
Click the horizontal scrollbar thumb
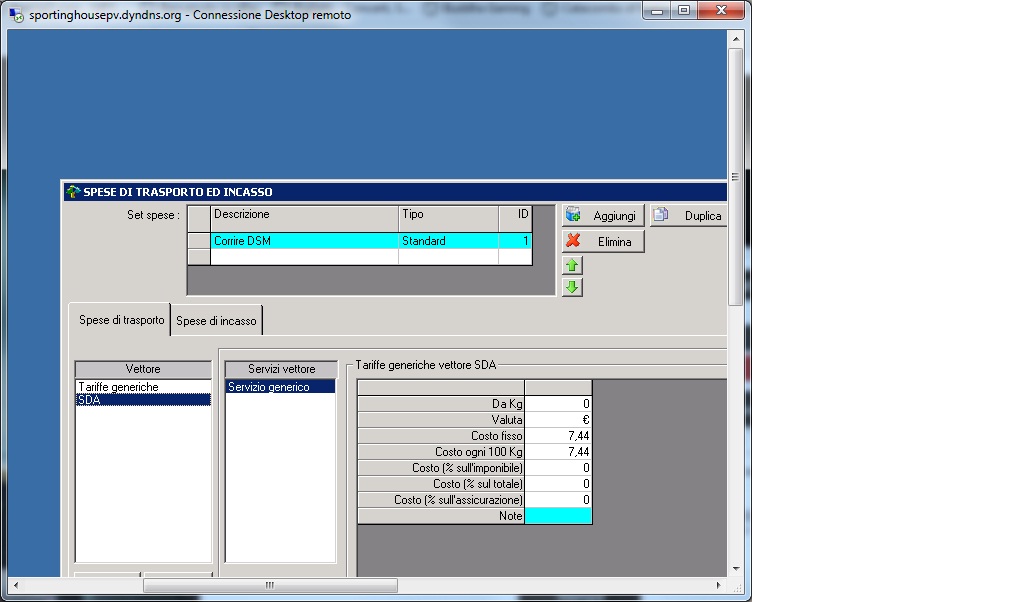pyautogui.click(x=270, y=585)
